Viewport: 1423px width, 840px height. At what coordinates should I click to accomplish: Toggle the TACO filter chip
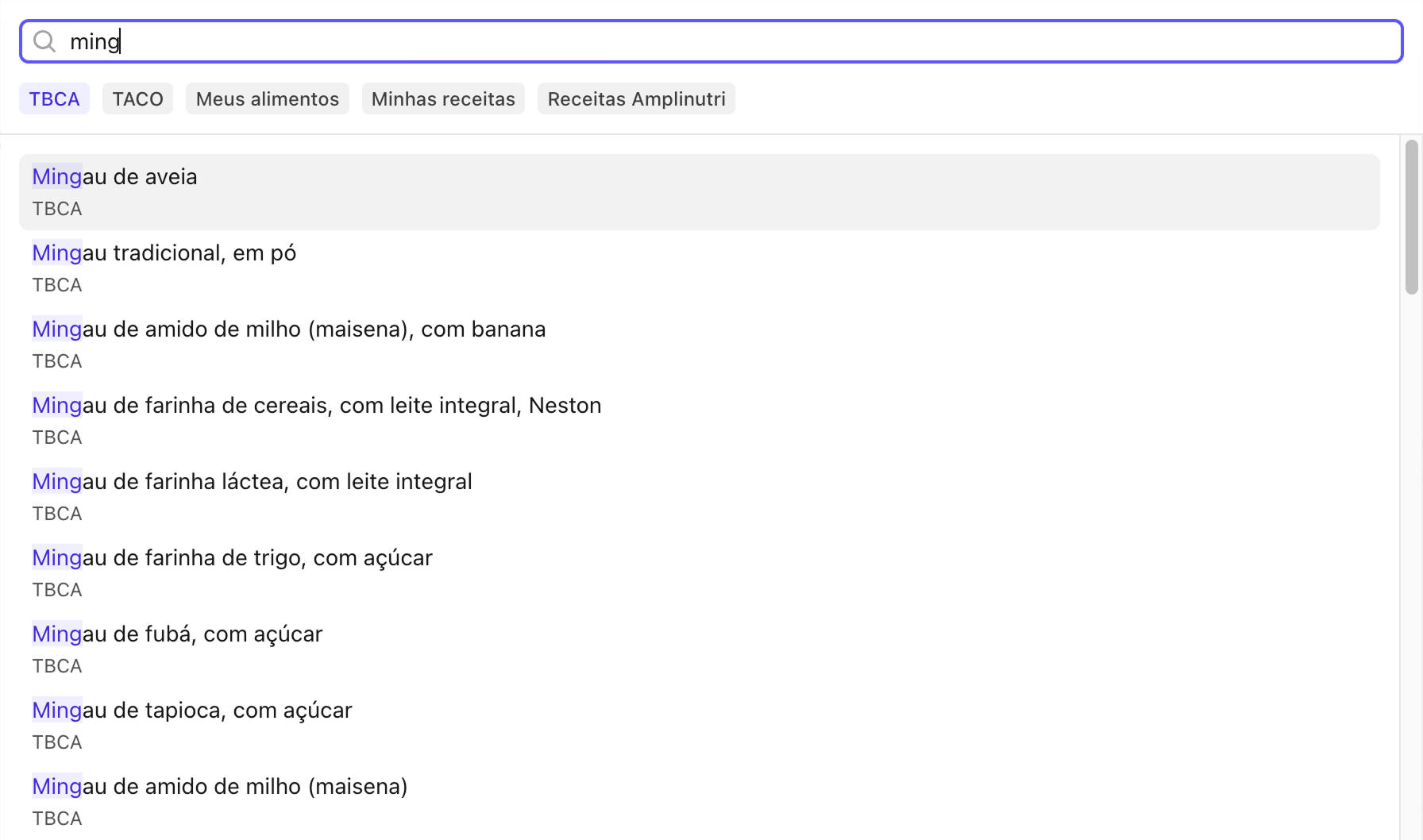(x=137, y=98)
